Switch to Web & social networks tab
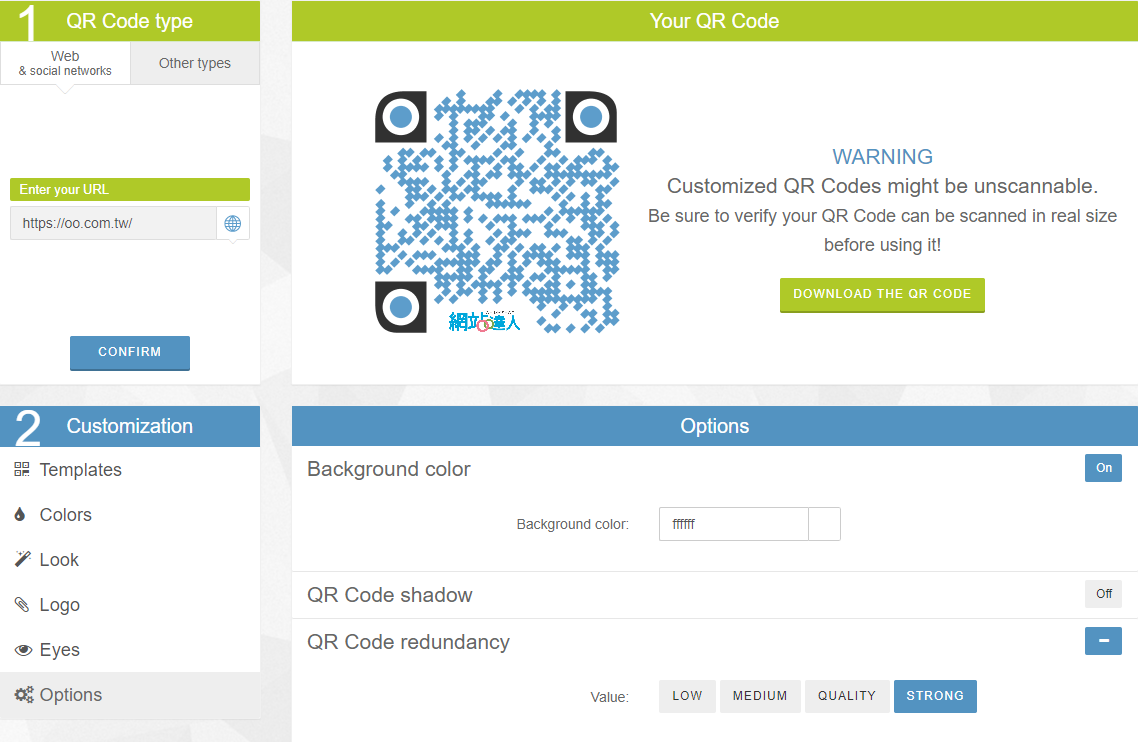This screenshot has width=1138, height=742. (65, 63)
